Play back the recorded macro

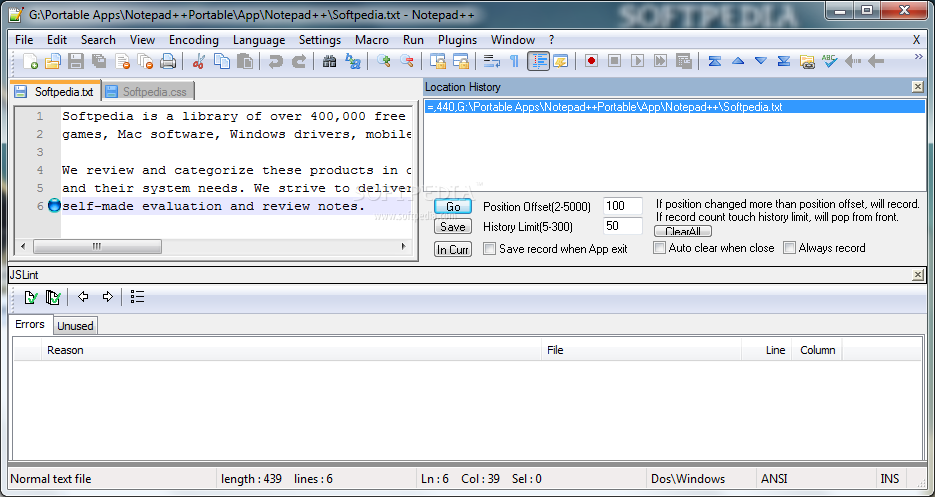pyautogui.click(x=637, y=61)
